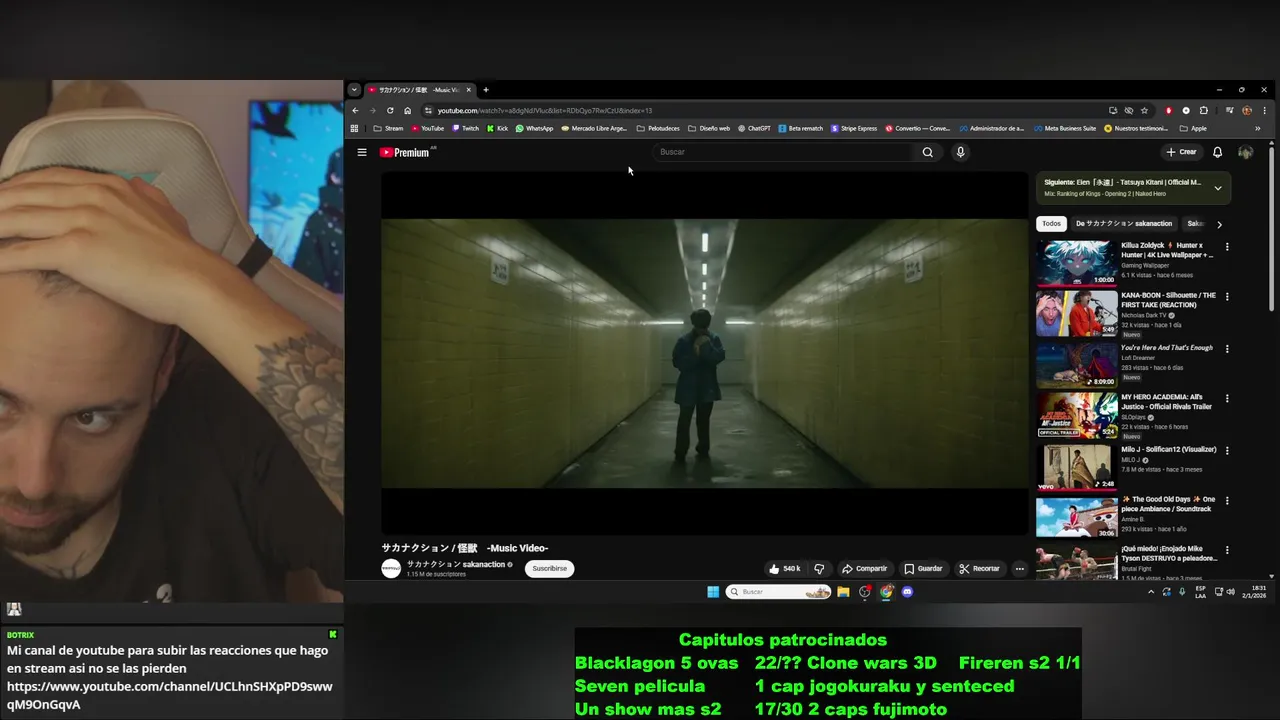Open options for Killua Zoldyck video
The image size is (1280, 720).
pos(1227,246)
